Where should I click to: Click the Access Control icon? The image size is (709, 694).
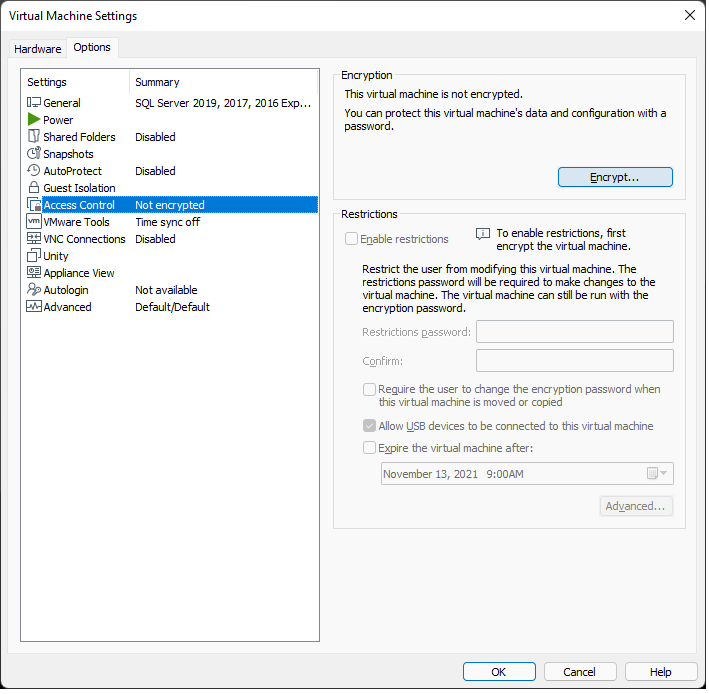point(34,205)
